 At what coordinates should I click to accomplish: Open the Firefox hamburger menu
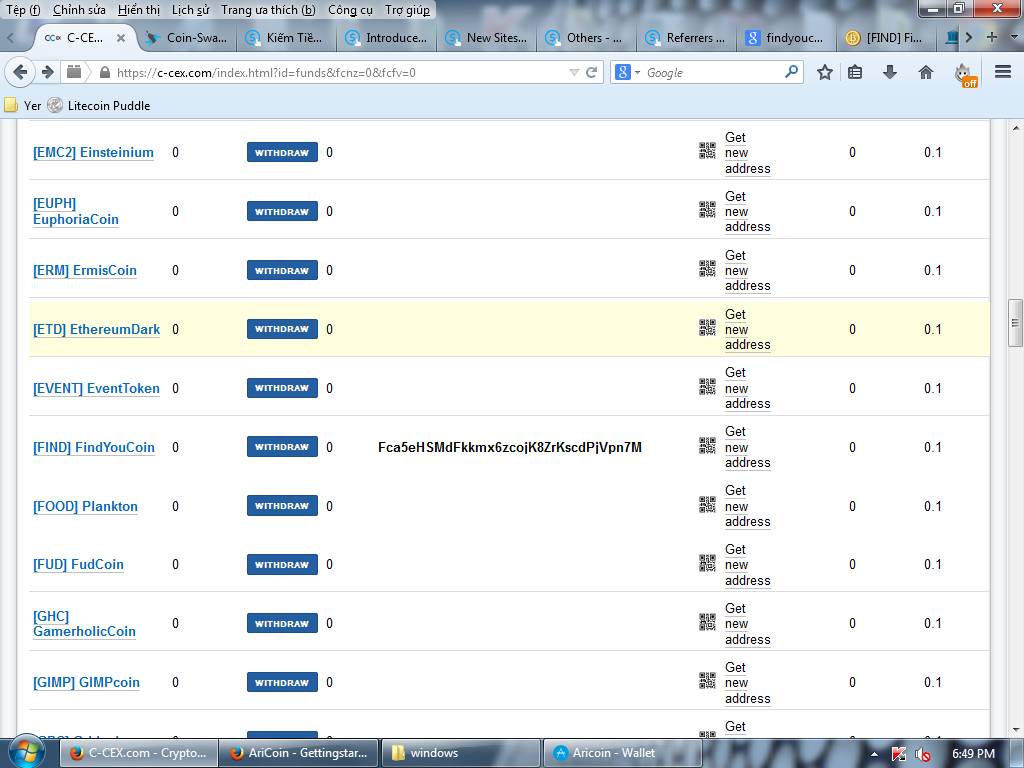pyautogui.click(x=1003, y=72)
